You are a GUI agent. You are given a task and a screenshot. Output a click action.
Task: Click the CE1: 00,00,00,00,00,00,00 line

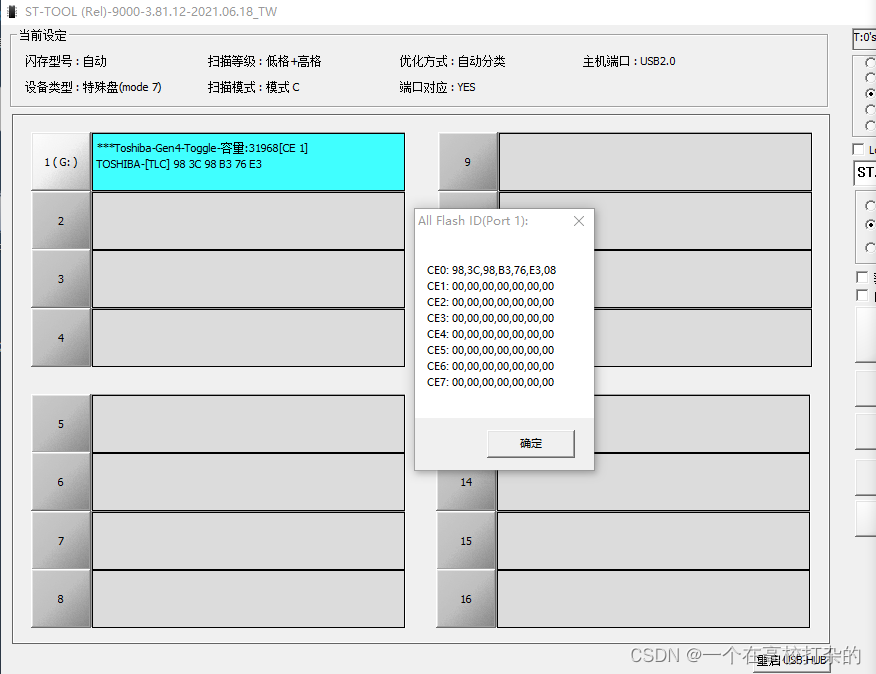pos(490,286)
